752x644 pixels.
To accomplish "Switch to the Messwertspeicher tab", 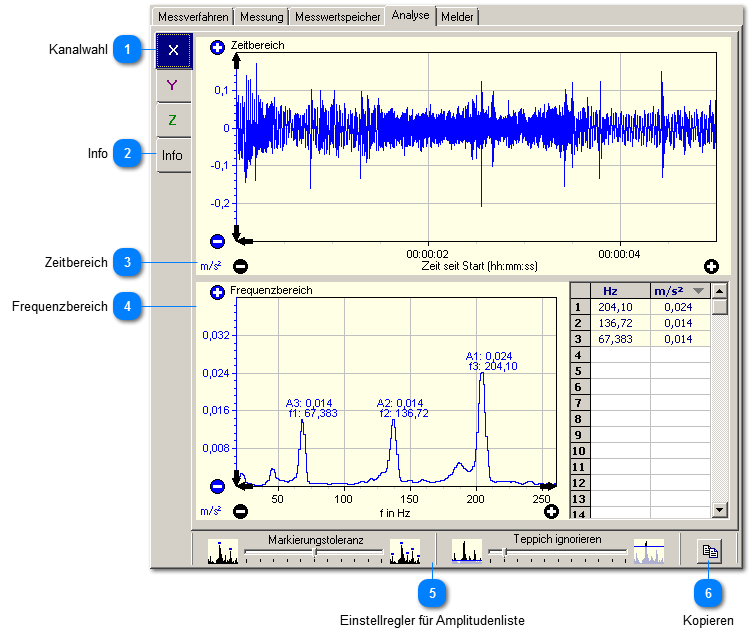I will click(x=337, y=17).
